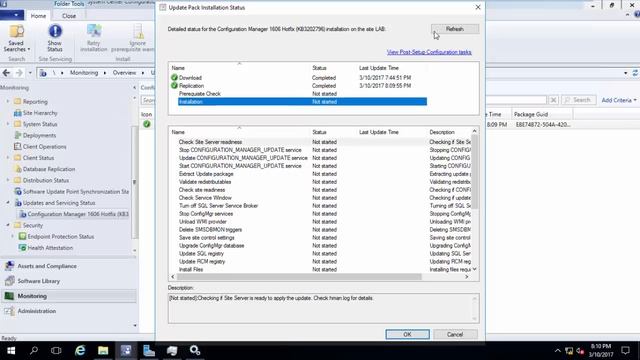
Task: Expand the Client Status tree node
Action: pos(8,158)
